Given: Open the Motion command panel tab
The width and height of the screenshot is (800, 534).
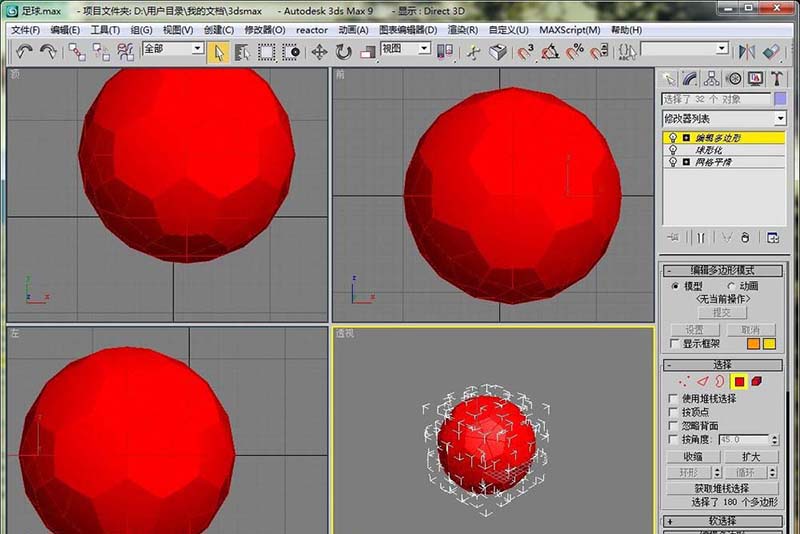Looking at the screenshot, I should pos(734,79).
